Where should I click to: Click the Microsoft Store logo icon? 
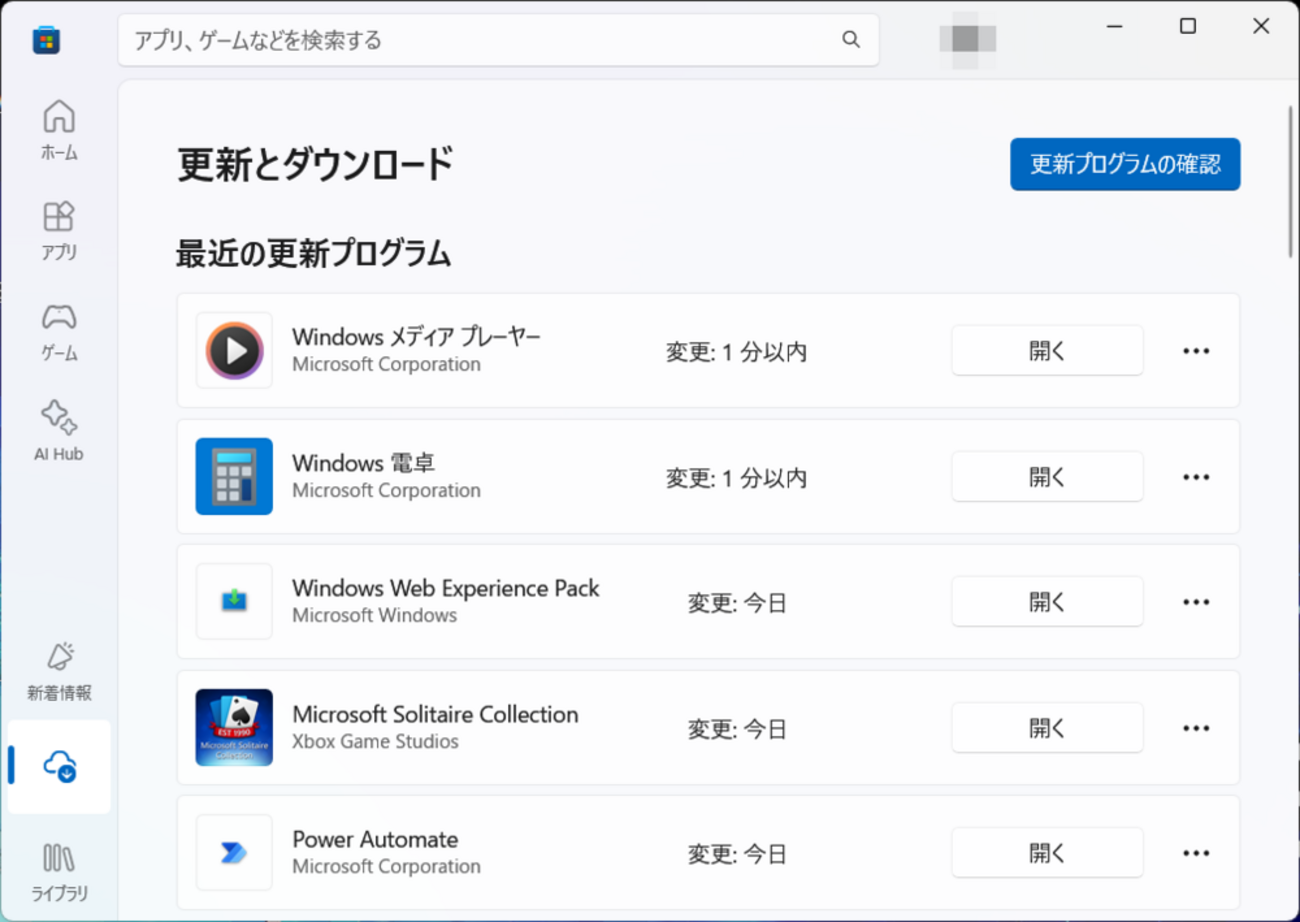pos(46,40)
